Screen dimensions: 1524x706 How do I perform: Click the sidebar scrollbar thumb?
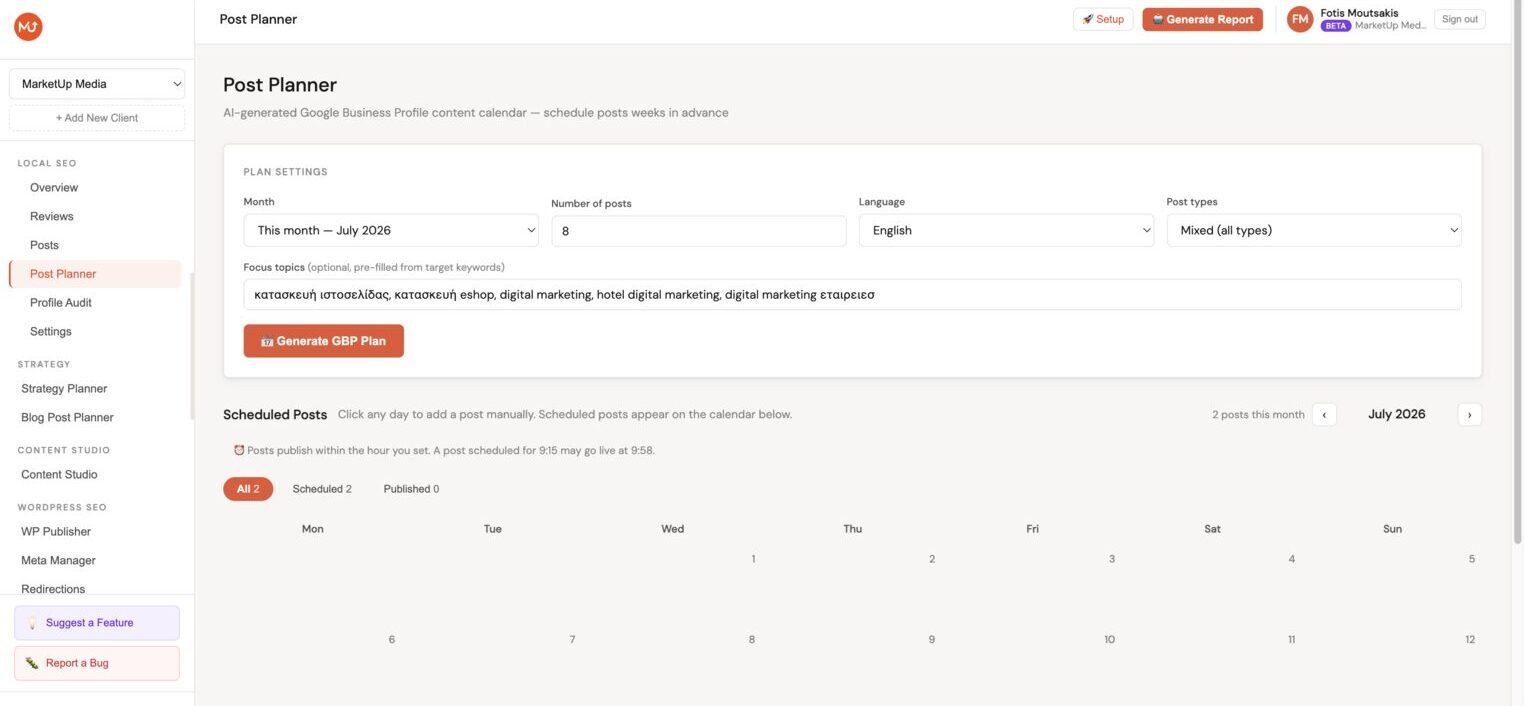coord(191,346)
